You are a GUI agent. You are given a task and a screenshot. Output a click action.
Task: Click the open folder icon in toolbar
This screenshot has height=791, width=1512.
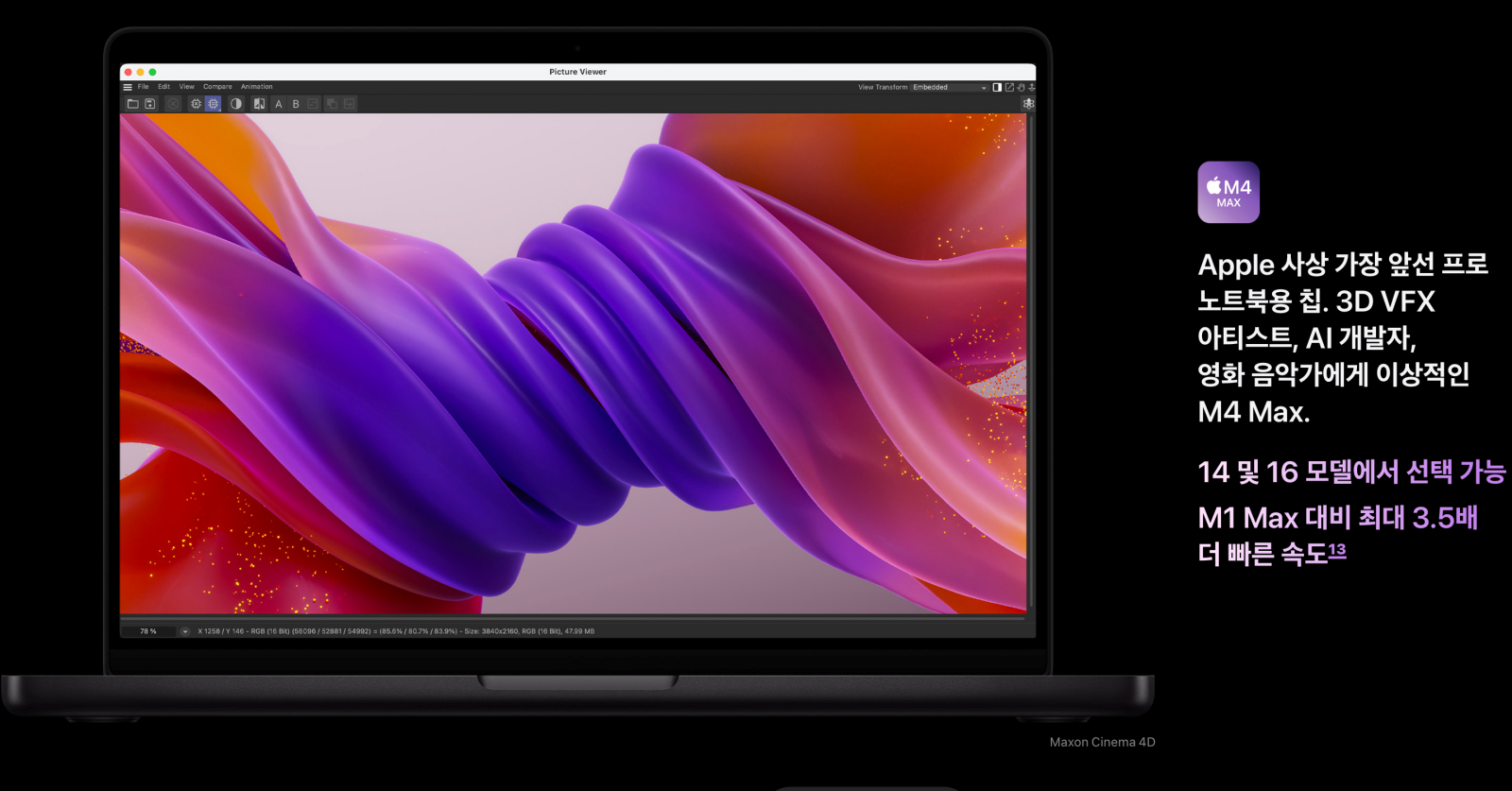[x=133, y=104]
